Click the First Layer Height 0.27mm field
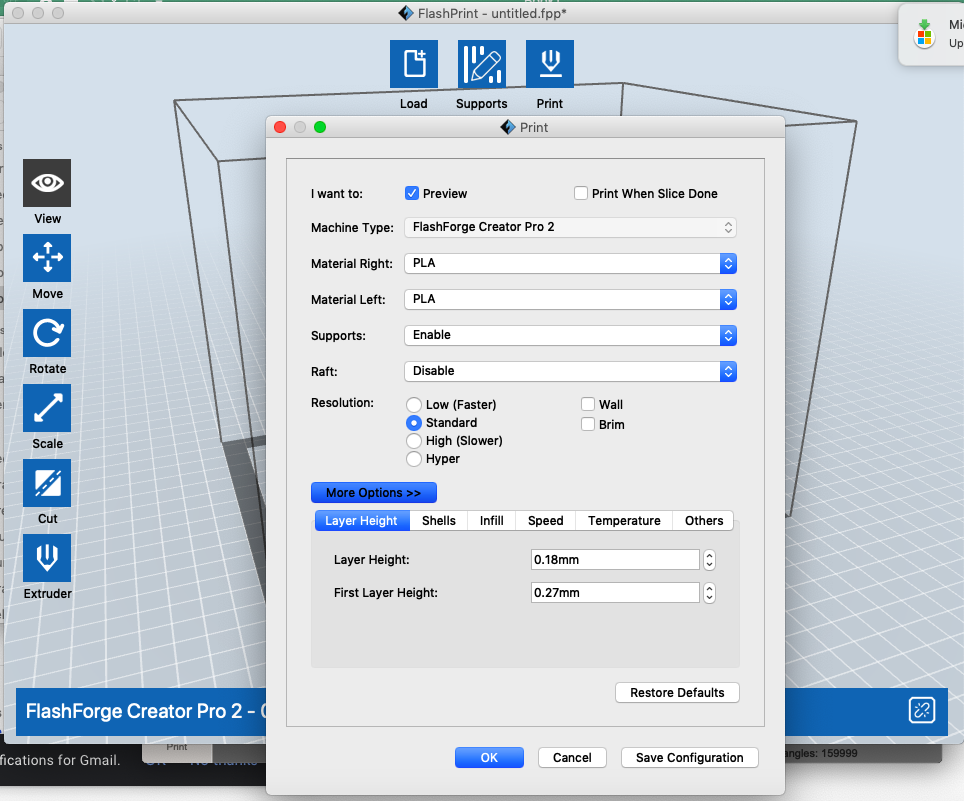This screenshot has width=964, height=801. point(615,593)
